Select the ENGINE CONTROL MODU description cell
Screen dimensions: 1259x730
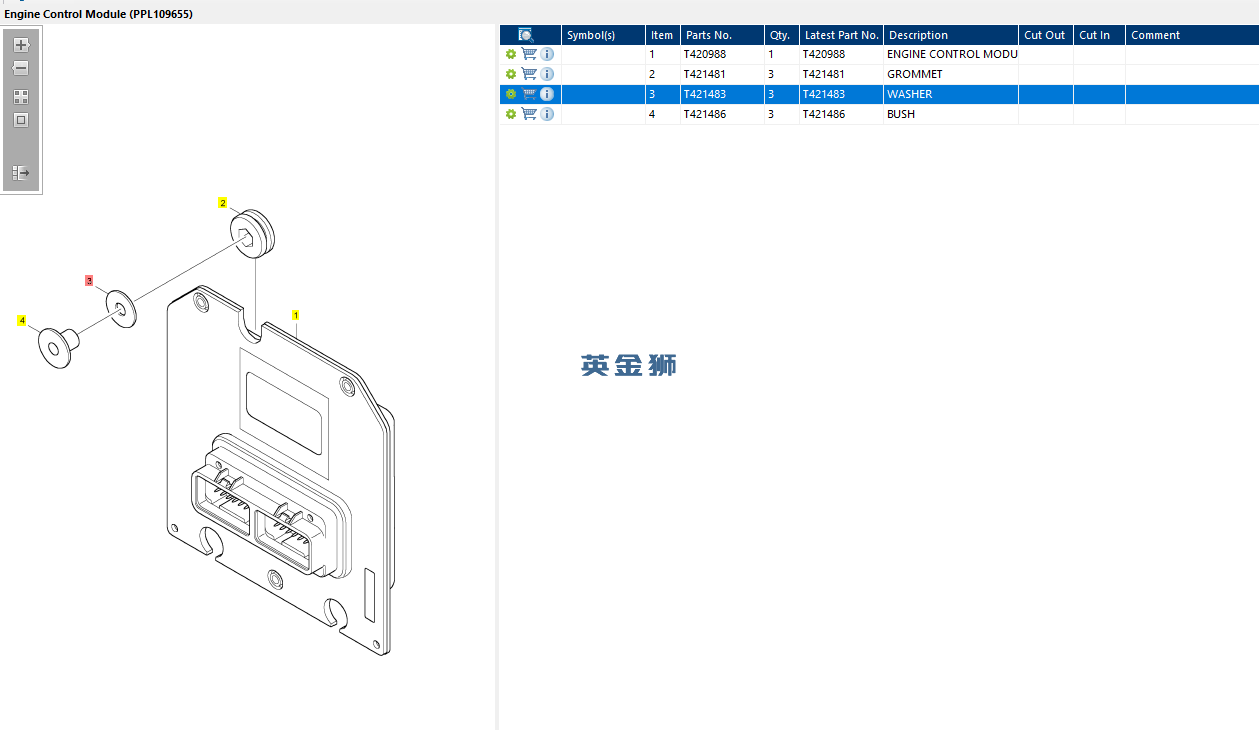point(951,54)
